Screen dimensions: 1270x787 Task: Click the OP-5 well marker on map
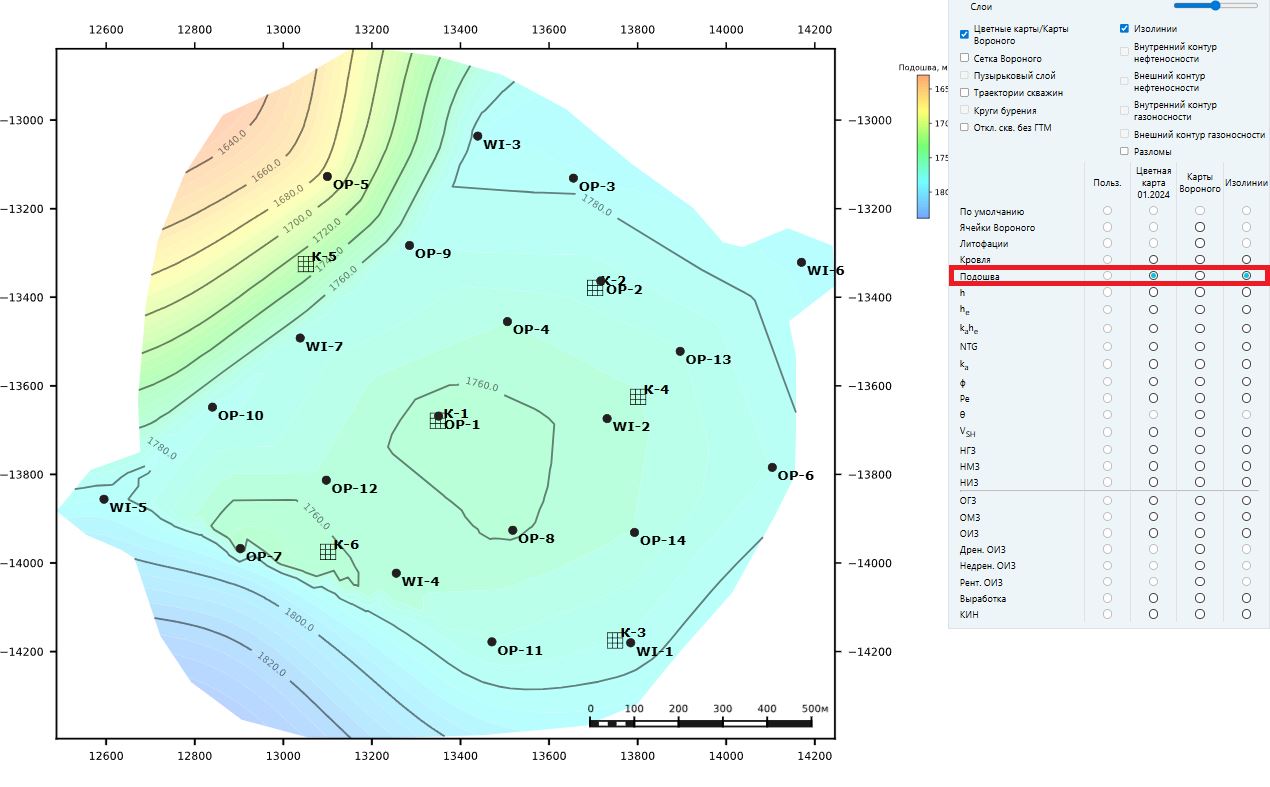(327, 176)
